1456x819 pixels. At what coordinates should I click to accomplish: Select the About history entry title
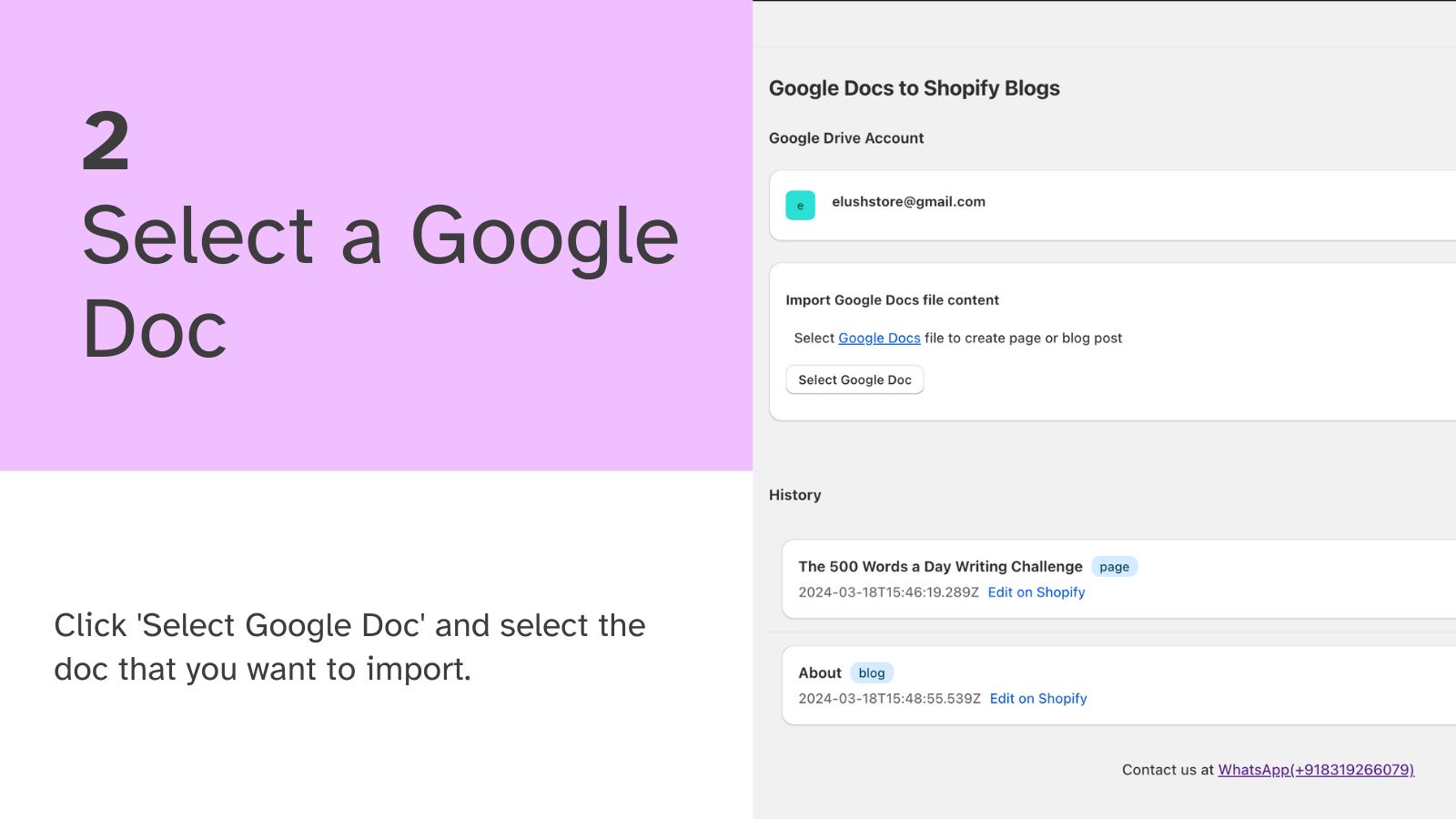[x=820, y=673]
